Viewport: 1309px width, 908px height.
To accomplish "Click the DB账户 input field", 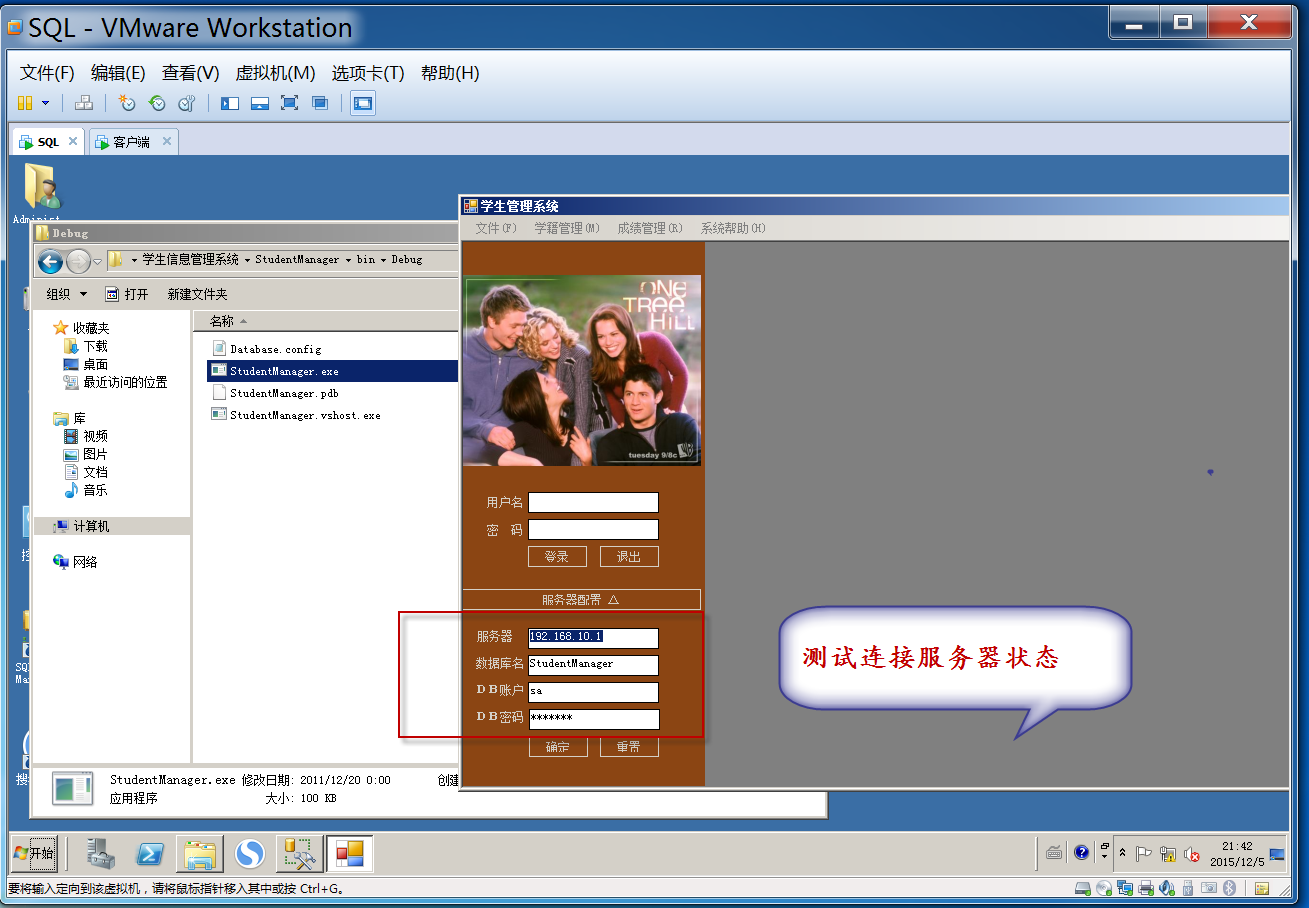I will tap(593, 691).
